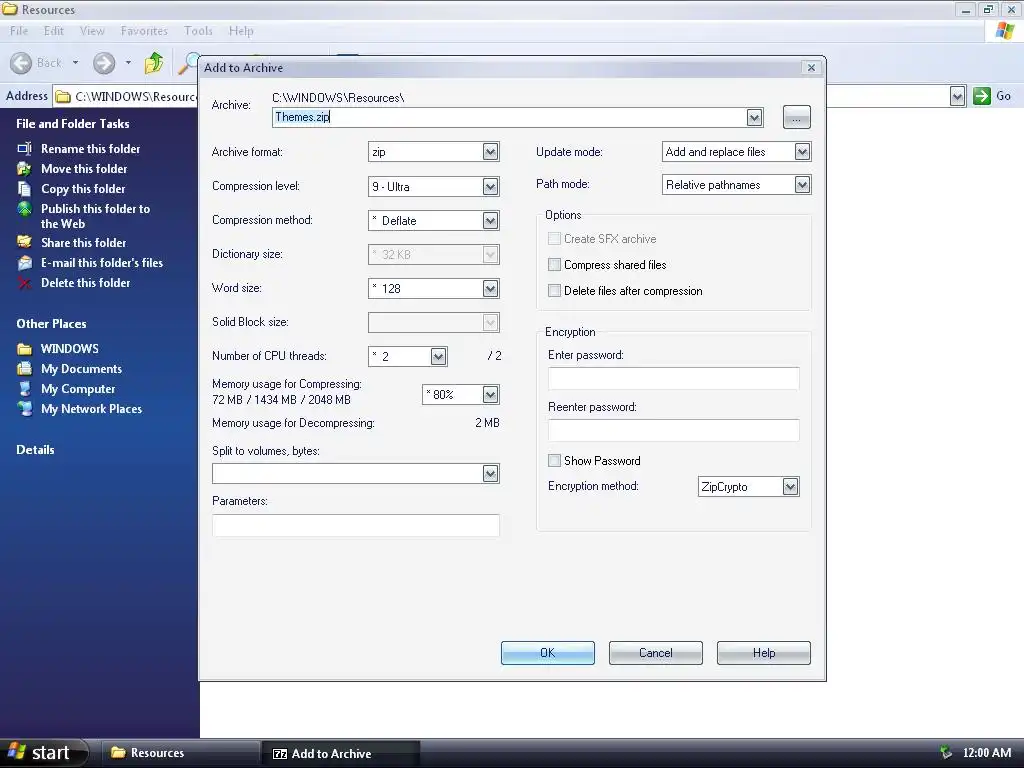The image size is (1024, 768).
Task: Click the My Network Places link
Action: pyautogui.click(x=91, y=409)
